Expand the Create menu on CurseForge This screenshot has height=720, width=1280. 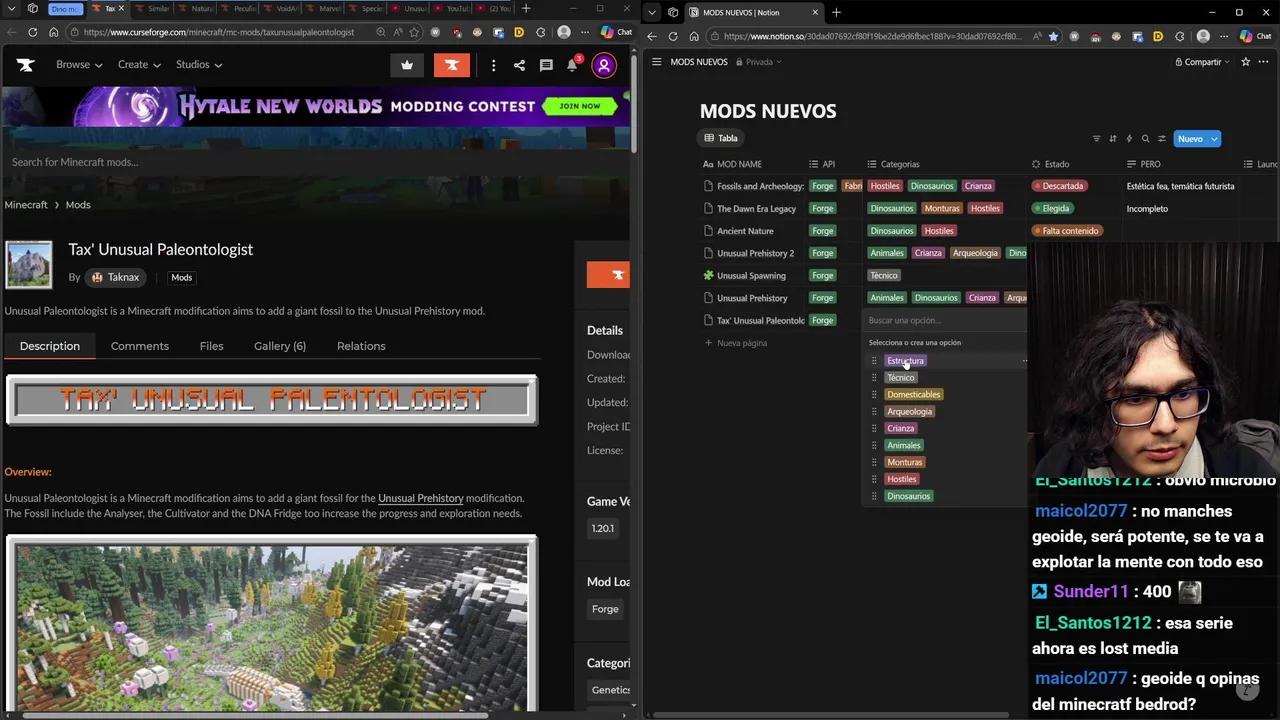[139, 65]
